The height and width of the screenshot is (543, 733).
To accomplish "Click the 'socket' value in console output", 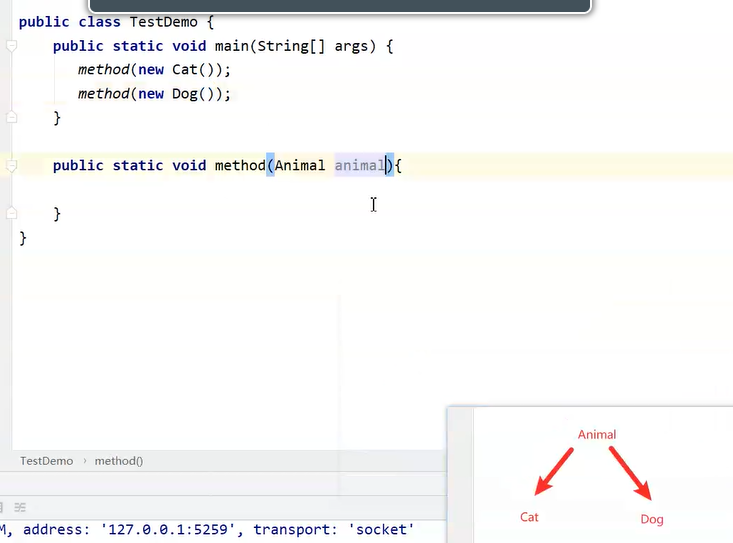I will point(381,529).
